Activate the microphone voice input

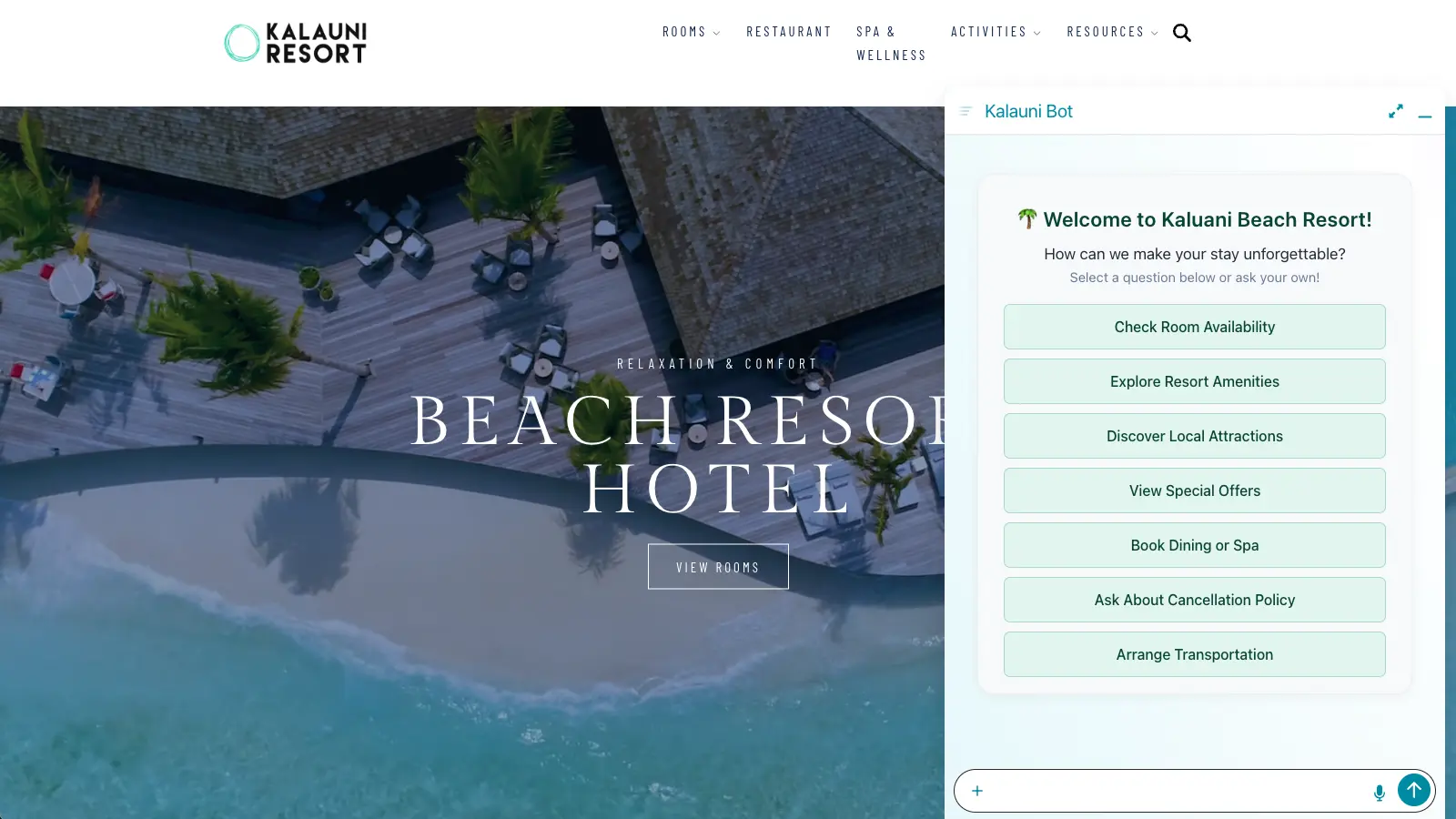point(1380,792)
